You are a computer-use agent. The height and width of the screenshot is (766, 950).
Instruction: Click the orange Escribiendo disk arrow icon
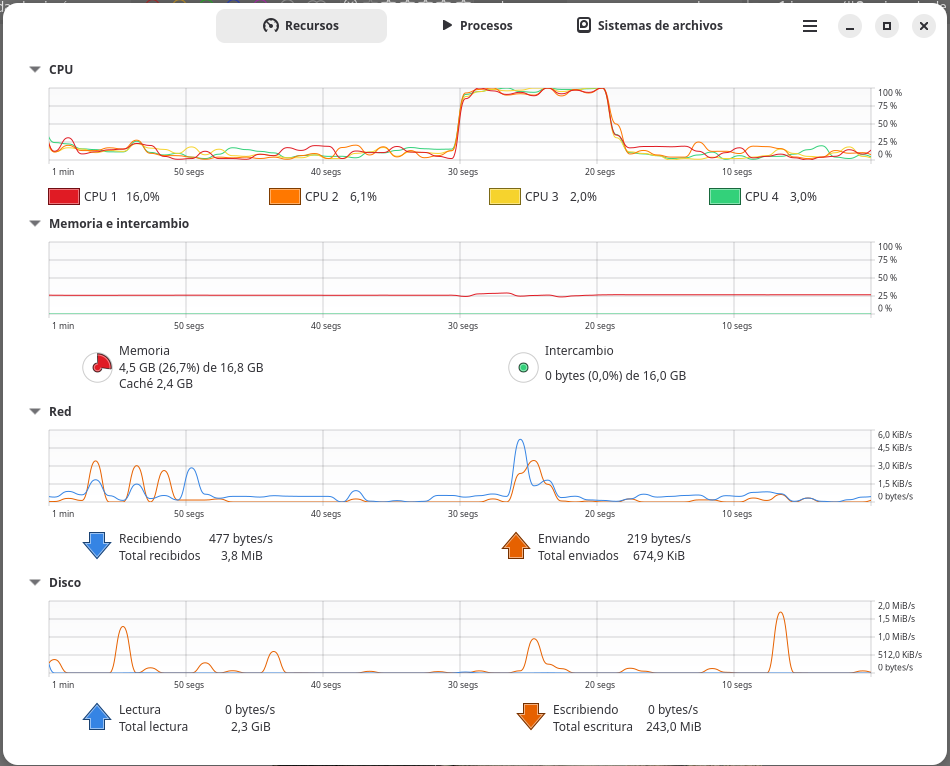coord(531,717)
